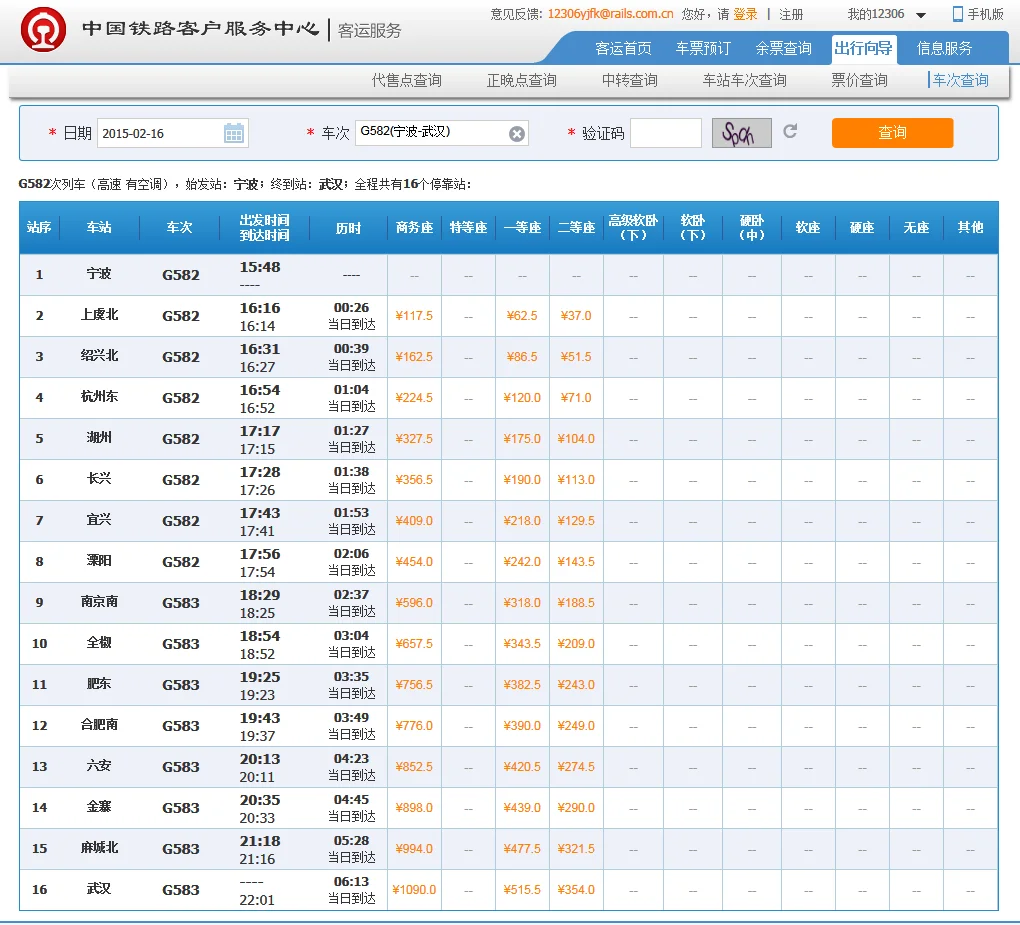This screenshot has height=925, width=1020.
Task: Click the mobile version phone icon
Action: pyautogui.click(x=957, y=14)
